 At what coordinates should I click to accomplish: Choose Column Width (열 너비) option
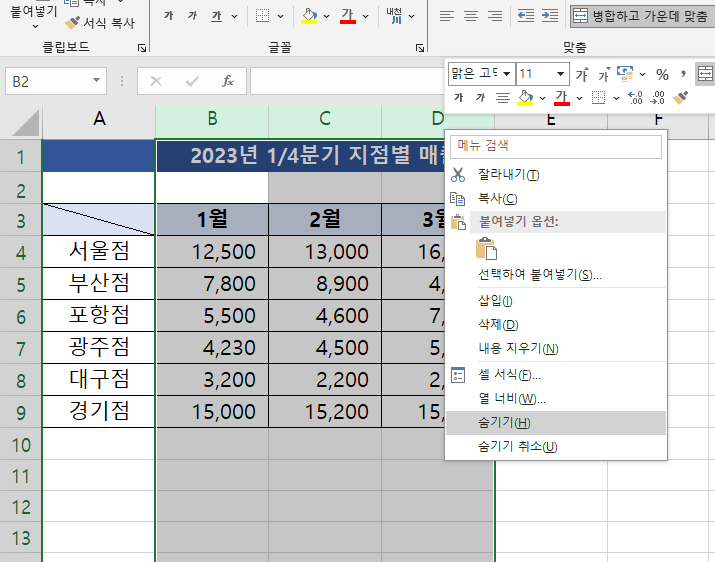[556, 399]
